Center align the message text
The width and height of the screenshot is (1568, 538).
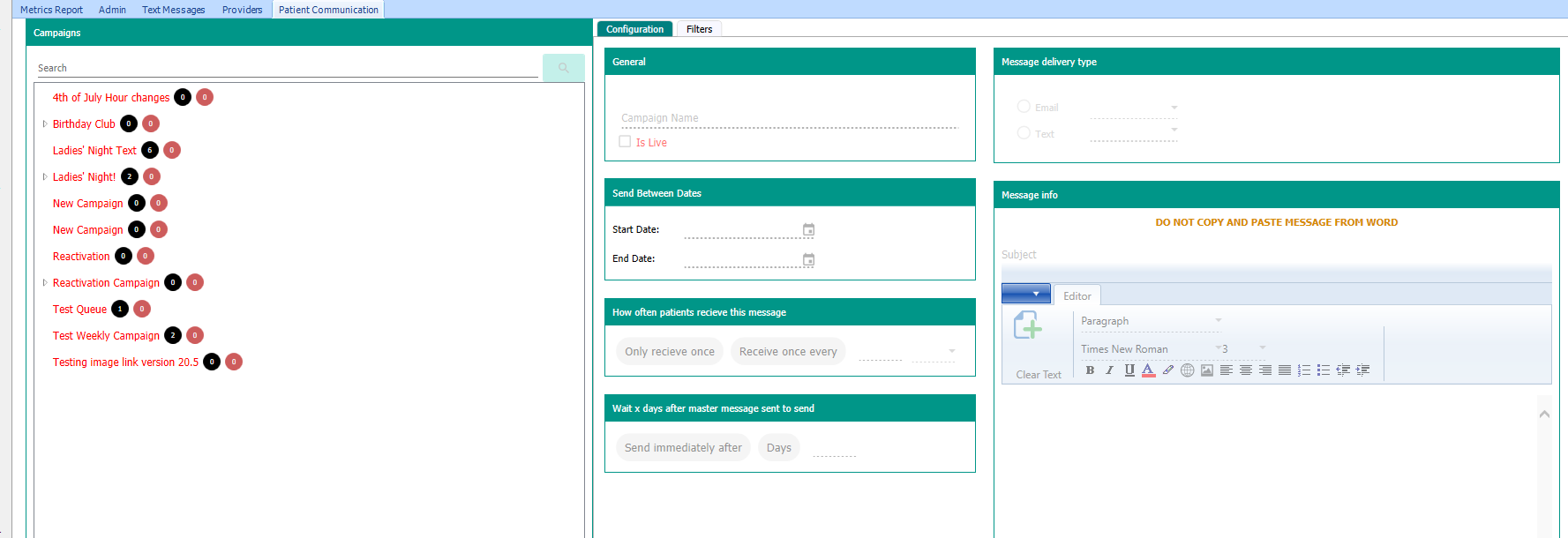click(1246, 370)
